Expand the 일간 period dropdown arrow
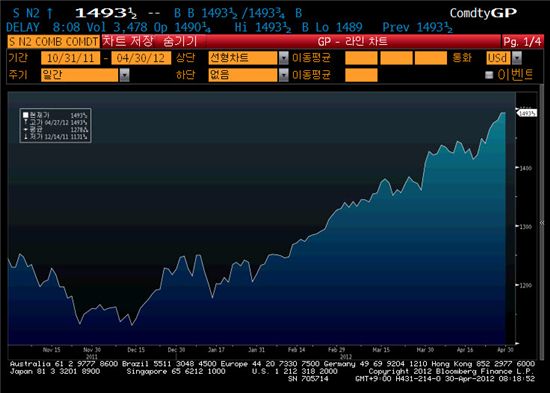This screenshot has width=550, height=393. click(x=125, y=75)
